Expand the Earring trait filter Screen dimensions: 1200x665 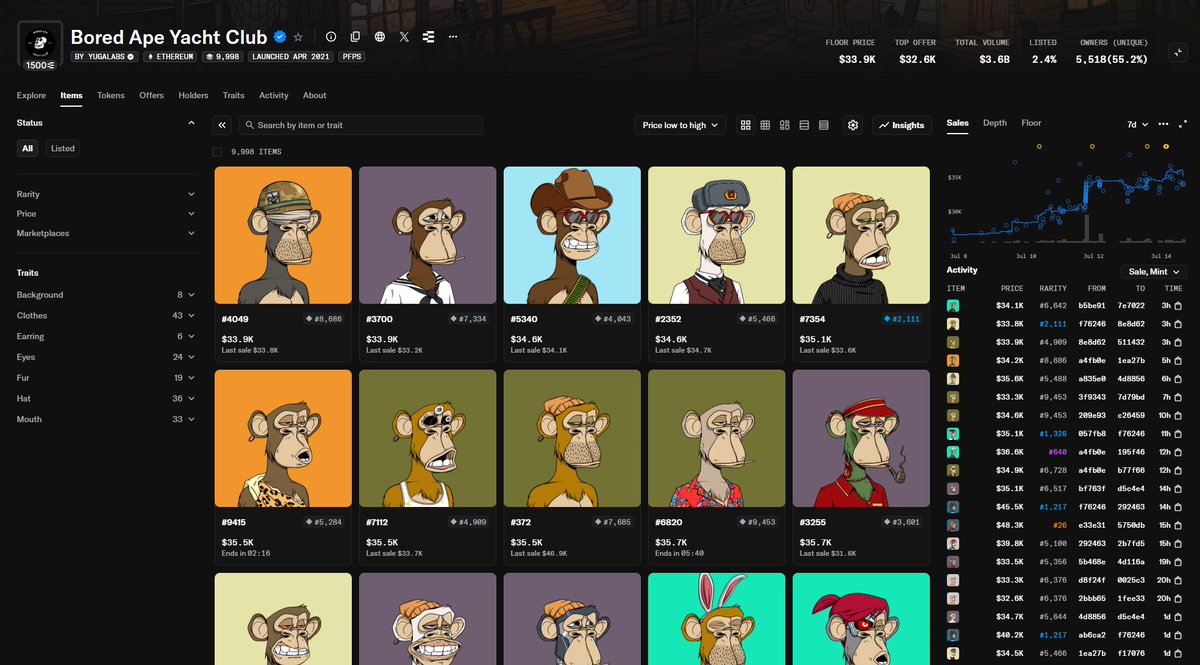pos(106,337)
